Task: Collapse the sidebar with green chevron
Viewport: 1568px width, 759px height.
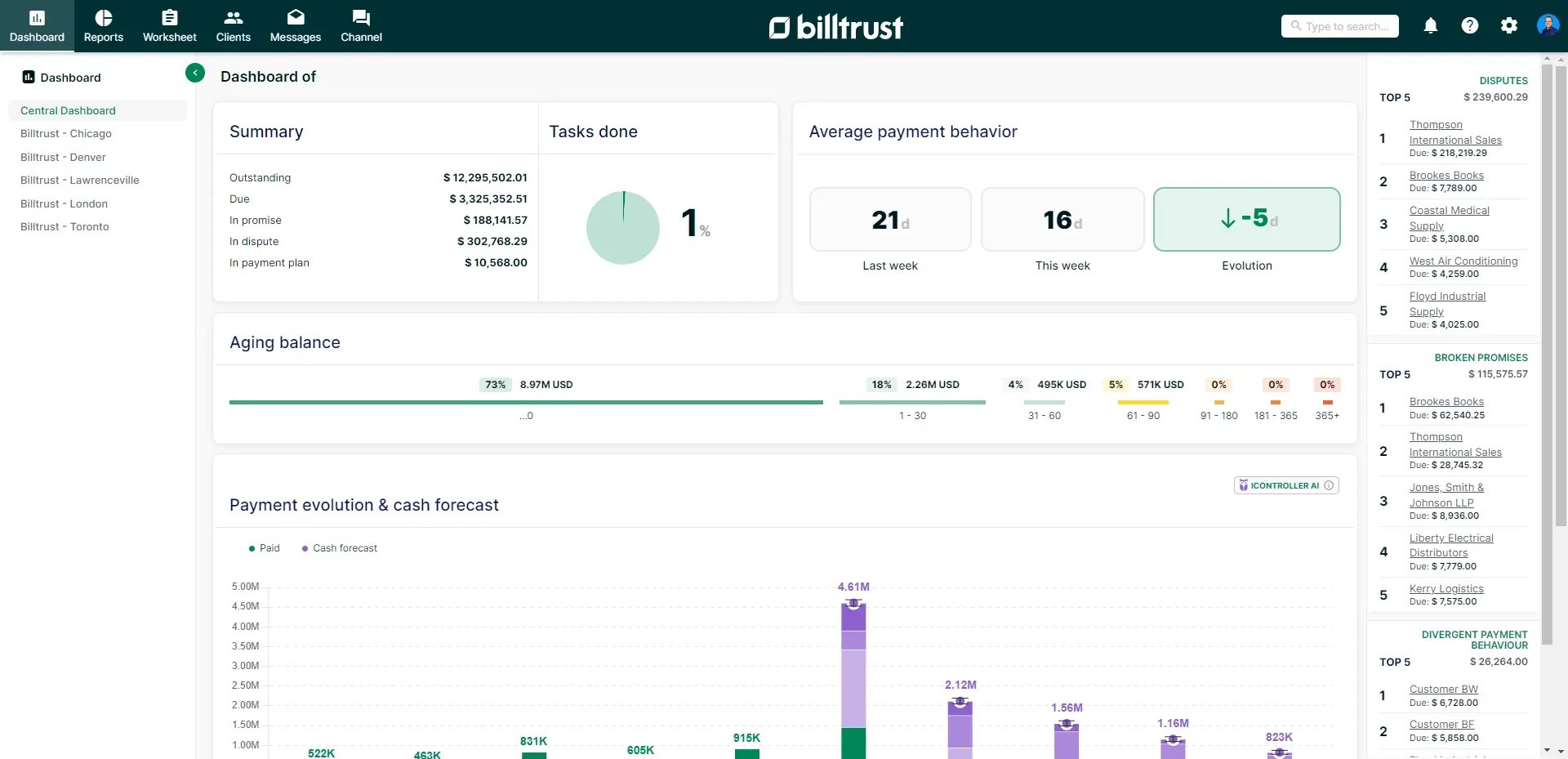Action: pos(195,73)
